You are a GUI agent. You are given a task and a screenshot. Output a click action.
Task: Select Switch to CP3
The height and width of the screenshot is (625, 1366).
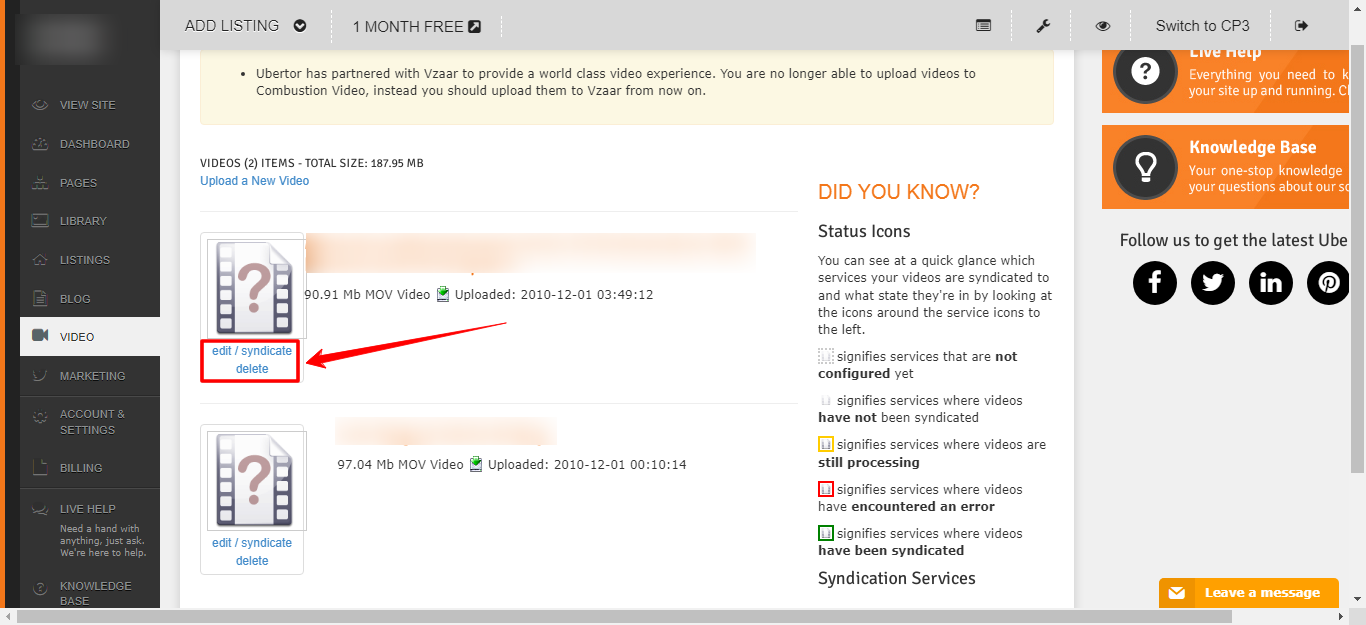click(1202, 26)
